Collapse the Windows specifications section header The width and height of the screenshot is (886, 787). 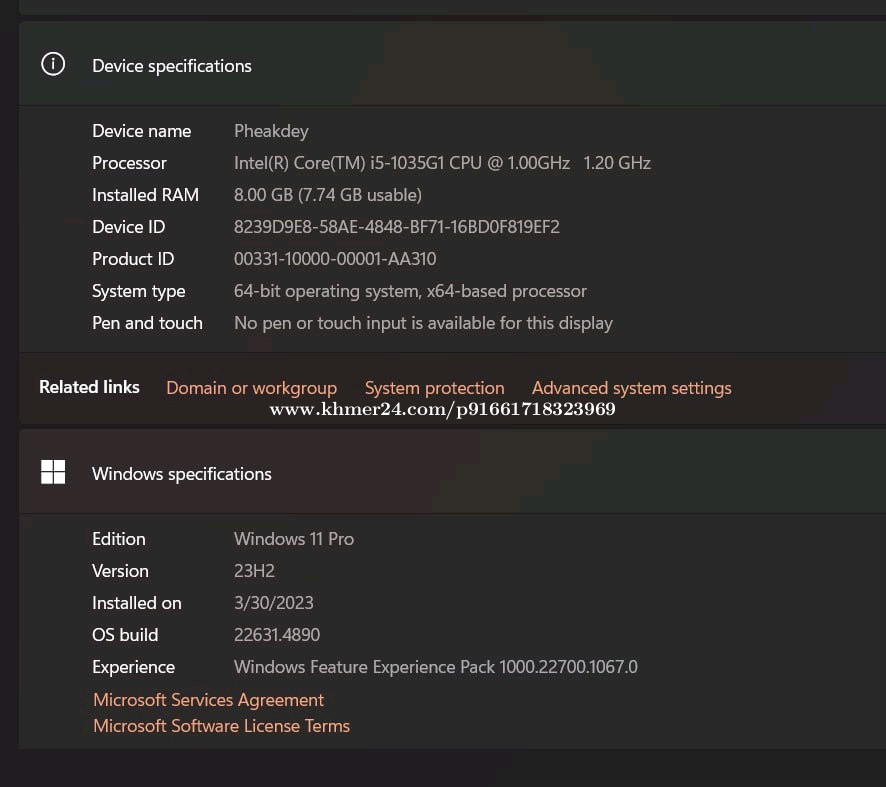tap(453, 472)
